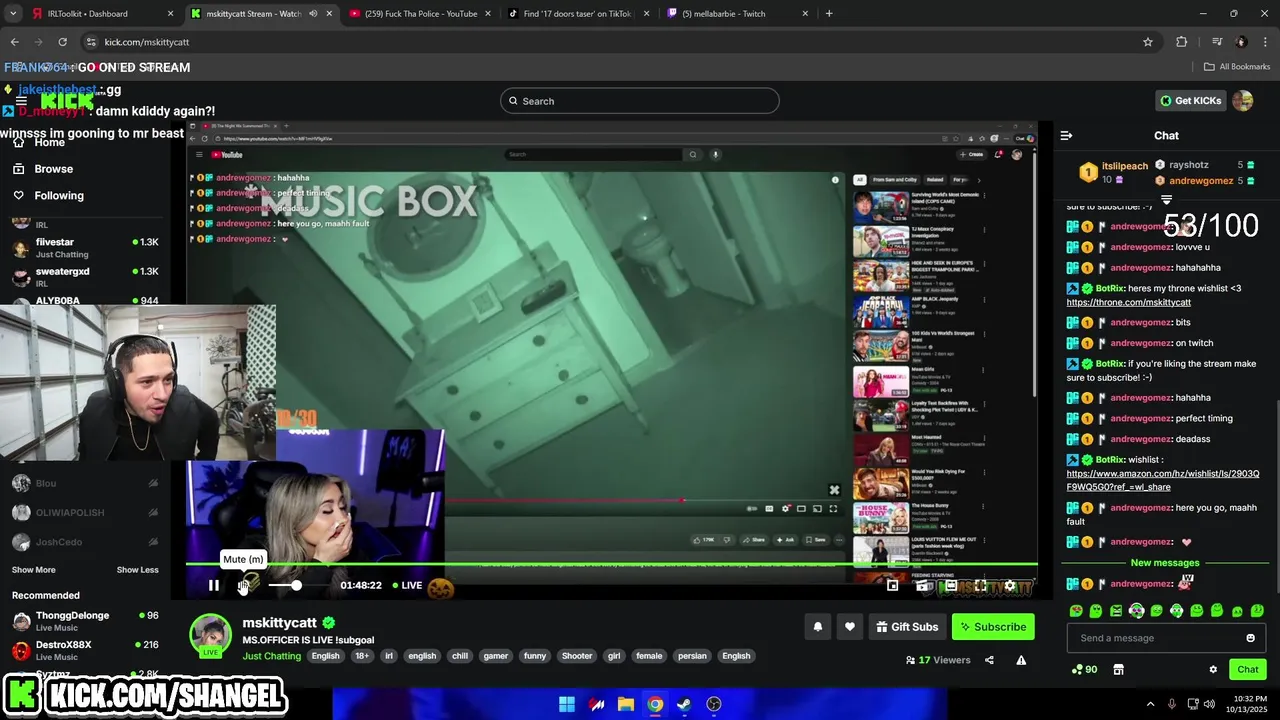Expand the gift leaderboard dropdown arrow

pyautogui.click(x=1166, y=200)
